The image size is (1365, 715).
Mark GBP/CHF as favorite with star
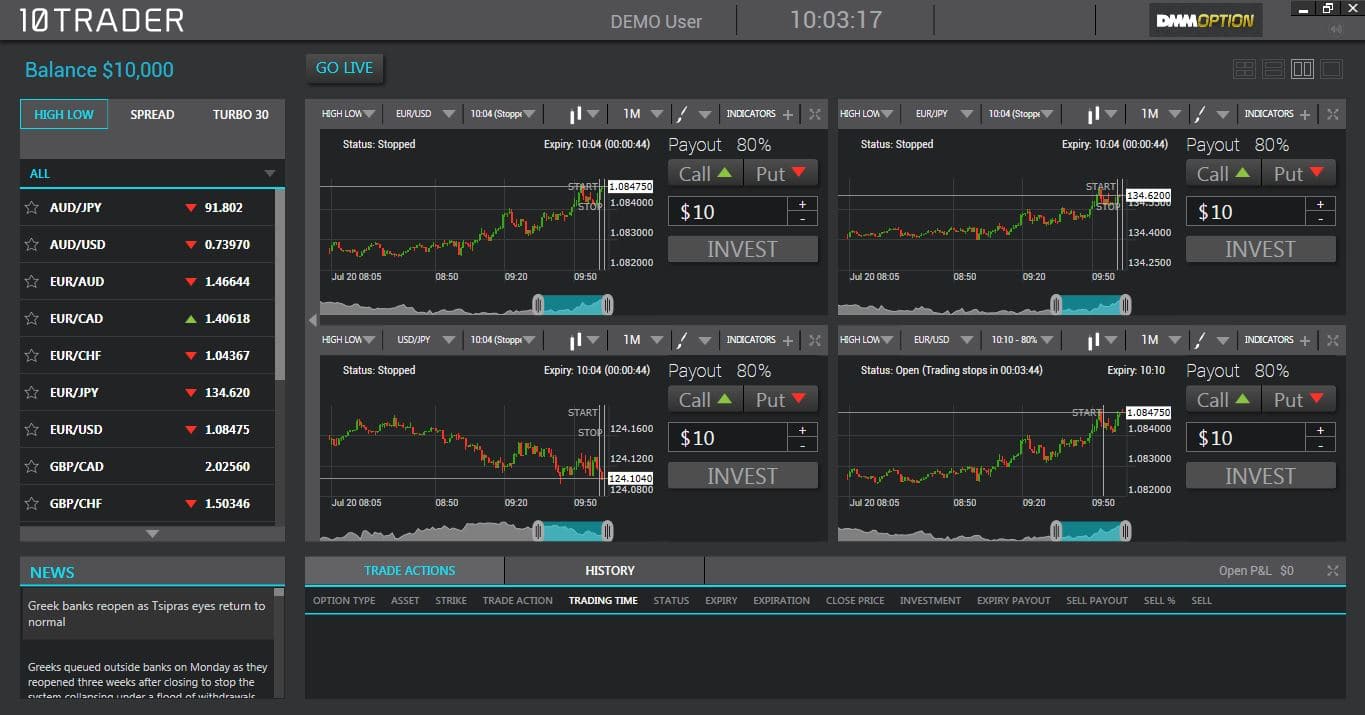[x=32, y=503]
